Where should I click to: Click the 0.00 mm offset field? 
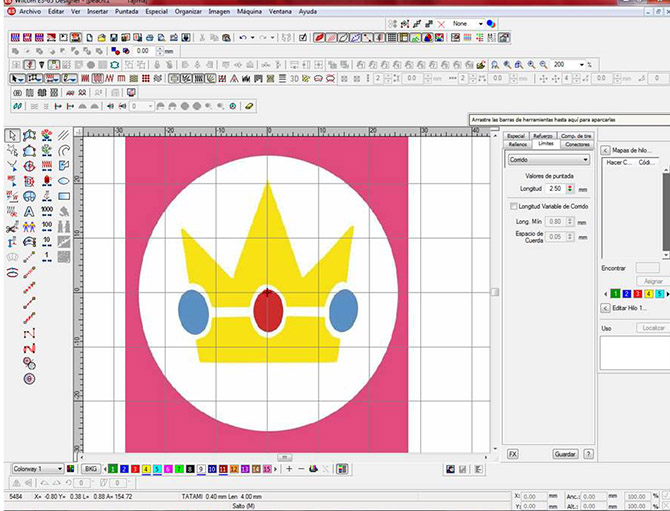[144, 51]
